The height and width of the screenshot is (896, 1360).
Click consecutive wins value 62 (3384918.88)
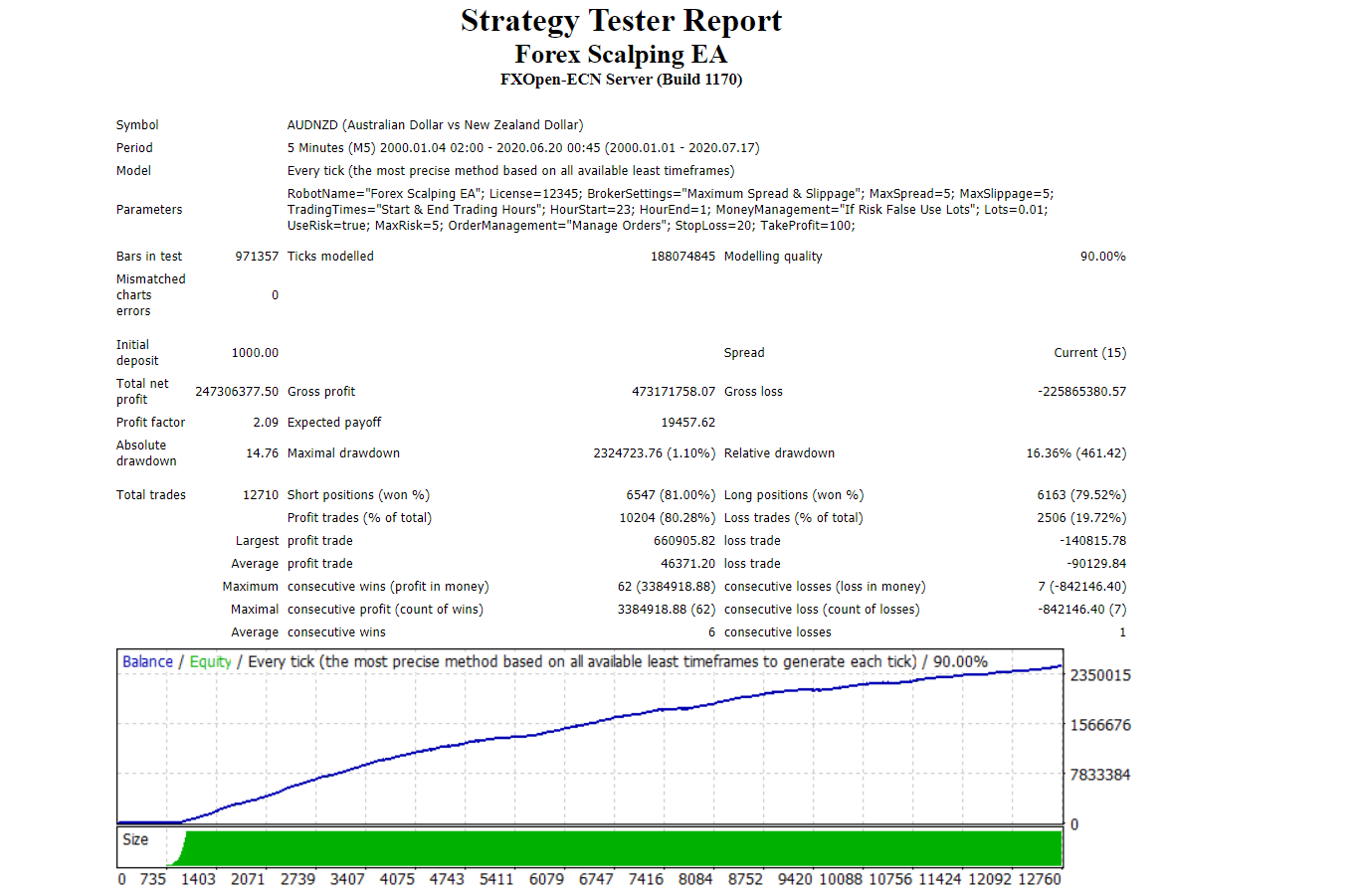coord(667,587)
